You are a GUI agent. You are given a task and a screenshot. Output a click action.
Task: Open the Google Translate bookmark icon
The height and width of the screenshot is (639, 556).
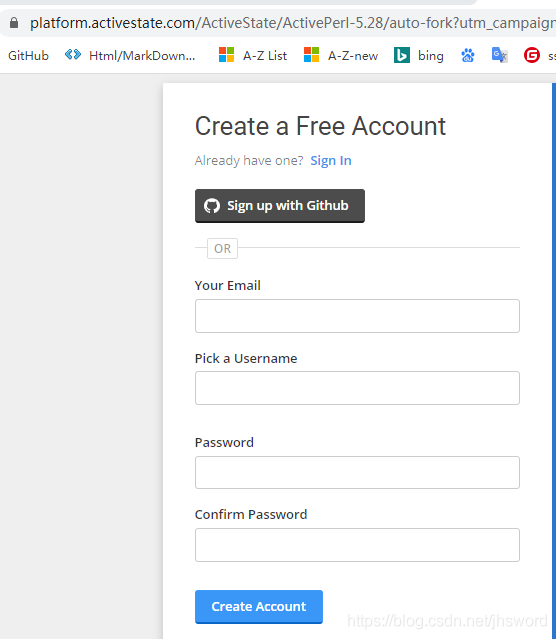499,55
